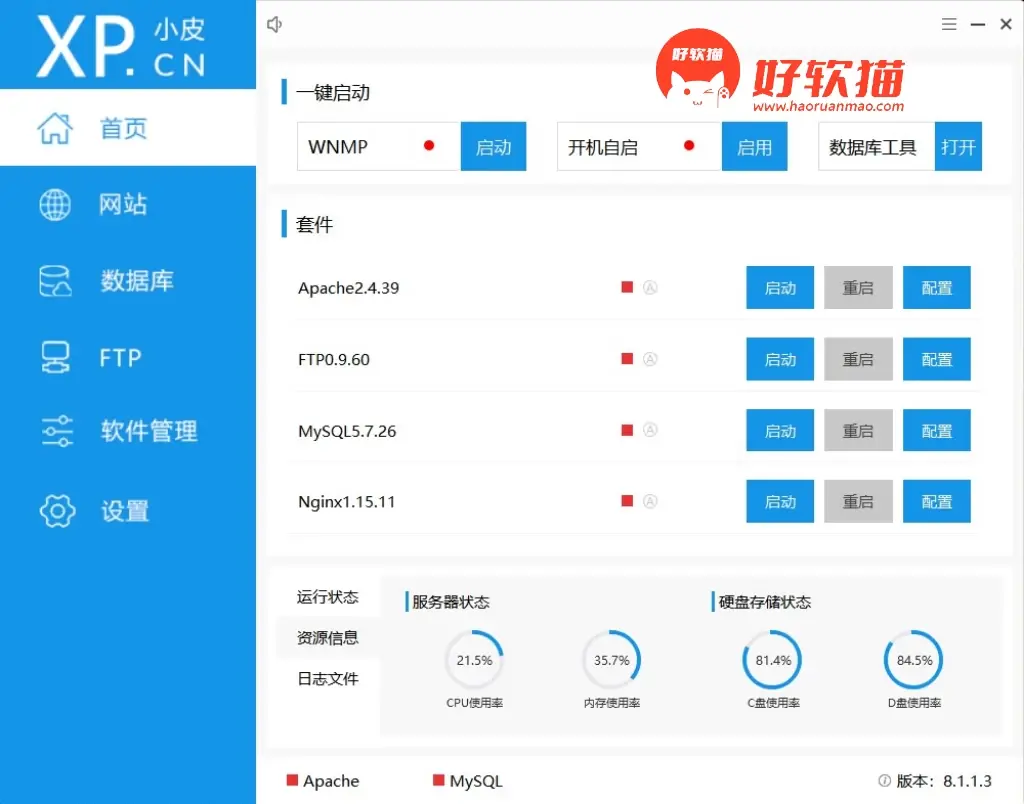
Task: Click the C盘使用率 81.4% gauge
Action: click(773, 660)
